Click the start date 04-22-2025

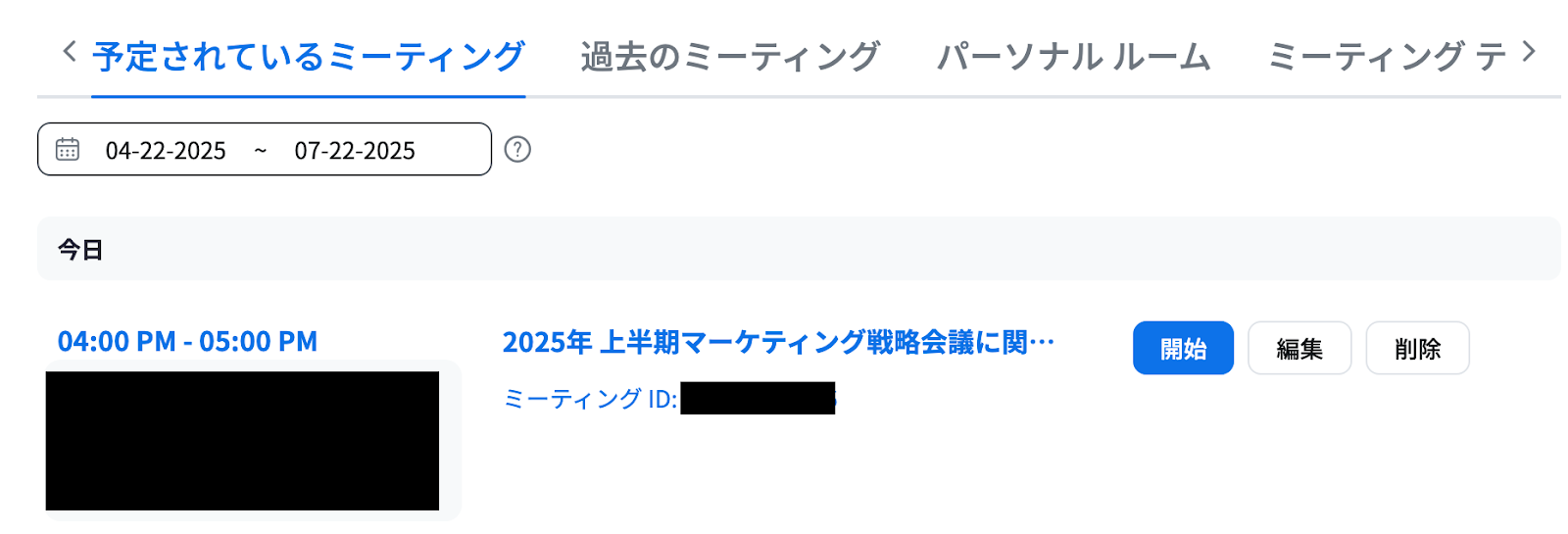(x=166, y=150)
